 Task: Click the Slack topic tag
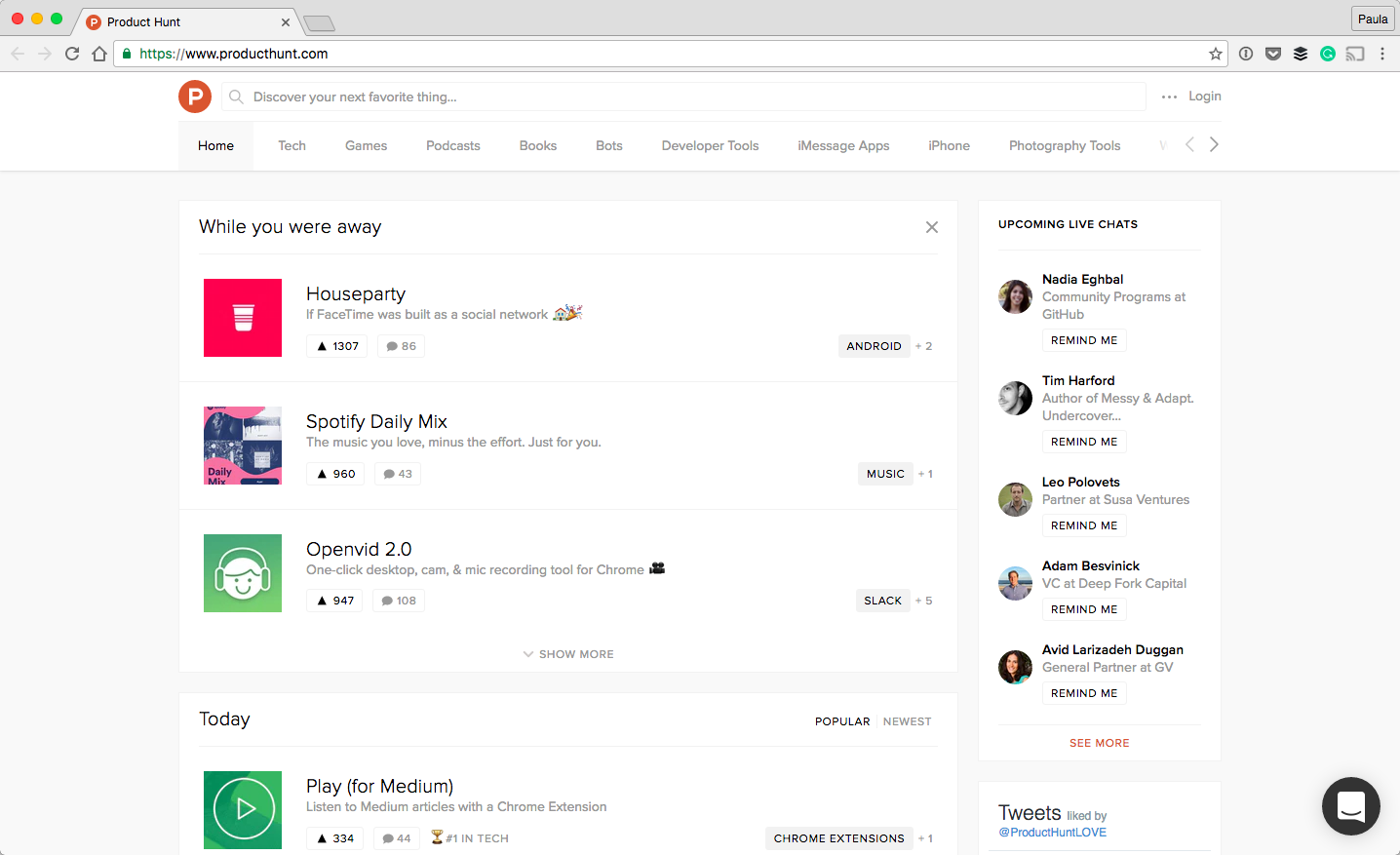coord(882,601)
